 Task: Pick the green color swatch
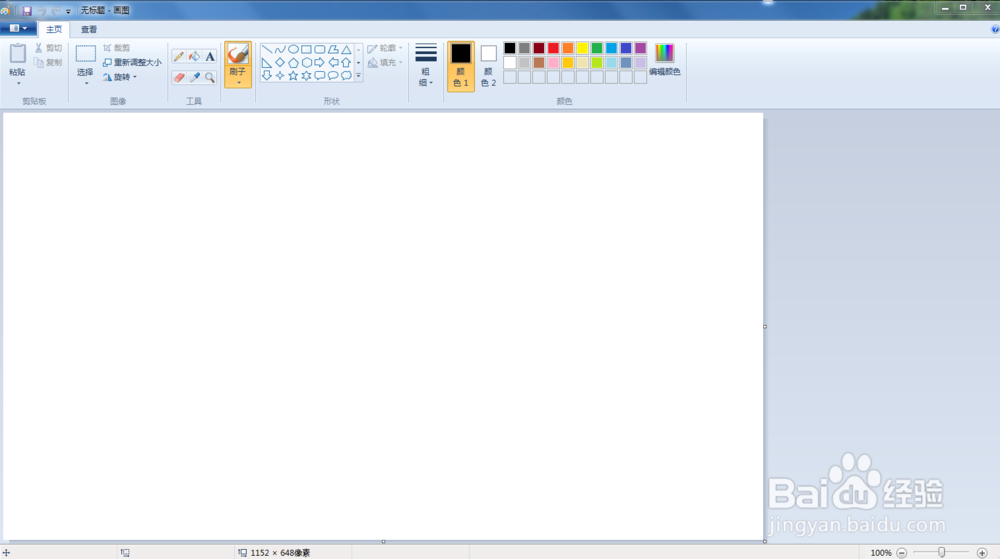click(597, 48)
